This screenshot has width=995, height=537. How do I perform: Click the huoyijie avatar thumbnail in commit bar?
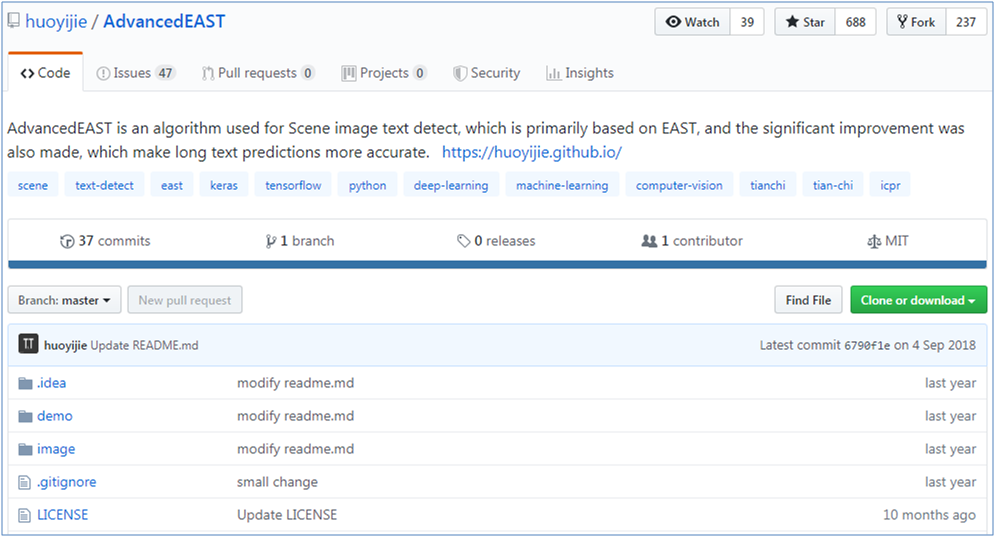(28, 345)
